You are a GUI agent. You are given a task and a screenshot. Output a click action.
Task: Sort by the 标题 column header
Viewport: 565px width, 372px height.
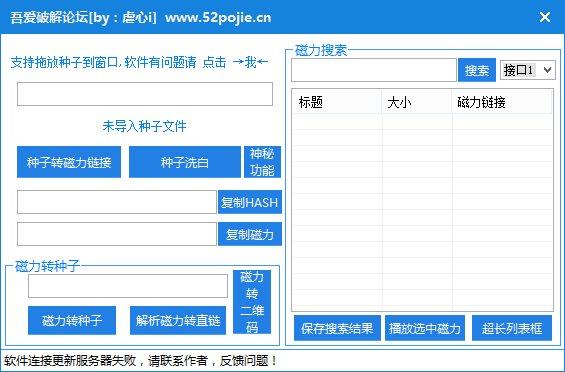point(337,102)
